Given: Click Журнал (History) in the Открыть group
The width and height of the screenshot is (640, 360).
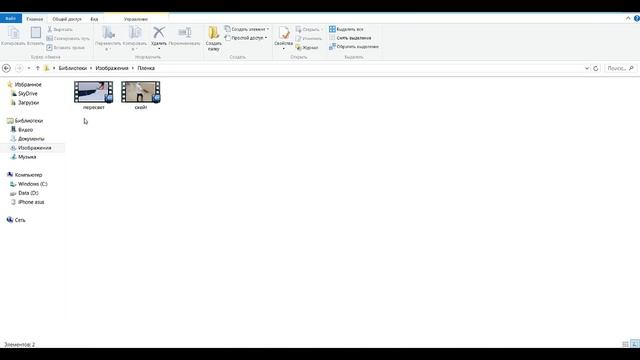Looking at the screenshot, I should click(x=307, y=47).
